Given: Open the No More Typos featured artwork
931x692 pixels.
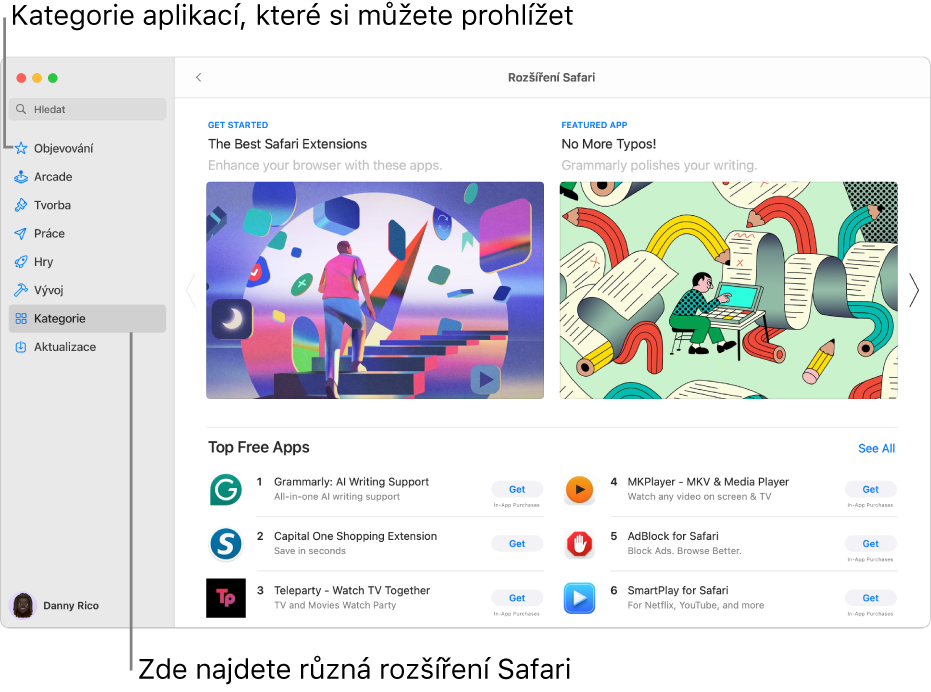Looking at the screenshot, I should [x=728, y=290].
